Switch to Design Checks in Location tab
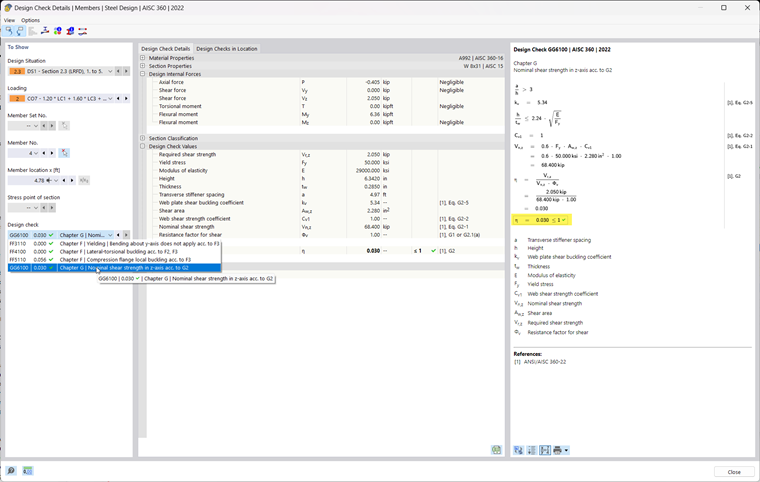The image size is (760, 482). (226, 48)
